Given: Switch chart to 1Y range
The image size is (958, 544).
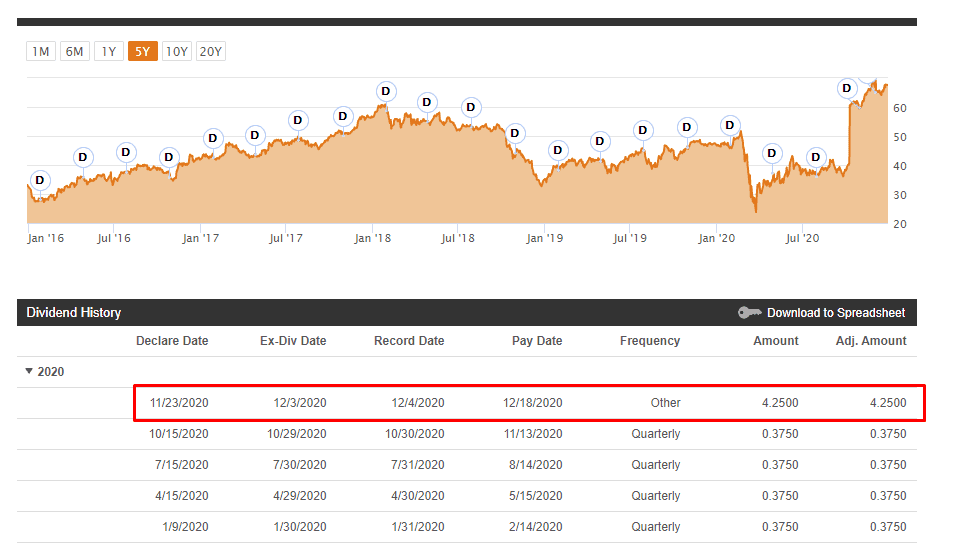Looking at the screenshot, I should point(109,51).
